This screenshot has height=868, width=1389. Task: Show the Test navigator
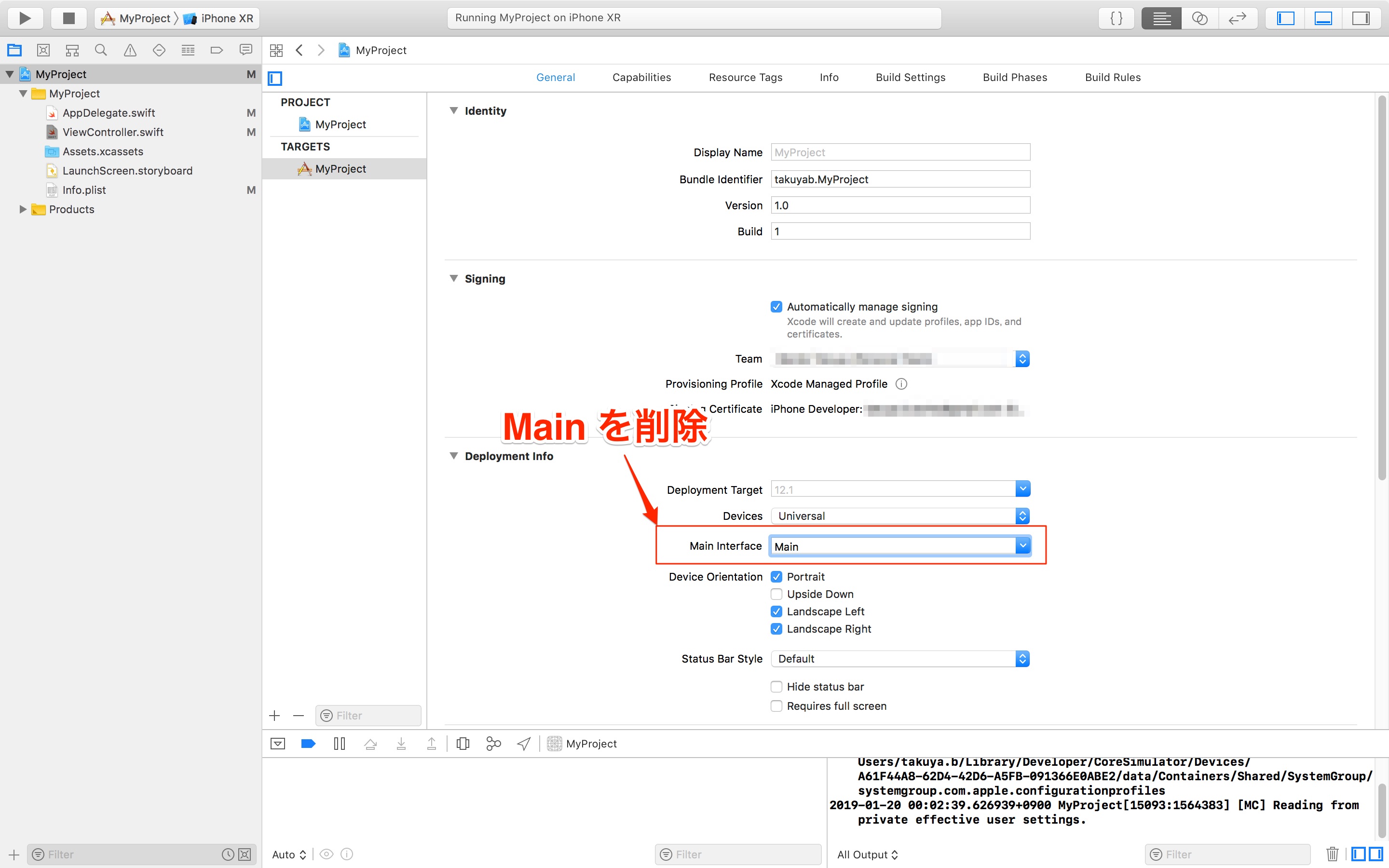[159, 51]
